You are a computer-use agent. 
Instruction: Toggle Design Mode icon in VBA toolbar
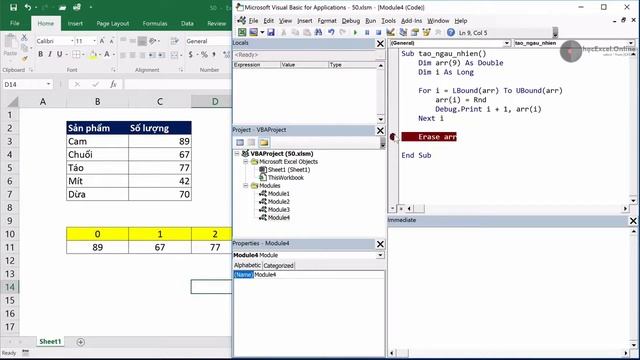pos(391,32)
